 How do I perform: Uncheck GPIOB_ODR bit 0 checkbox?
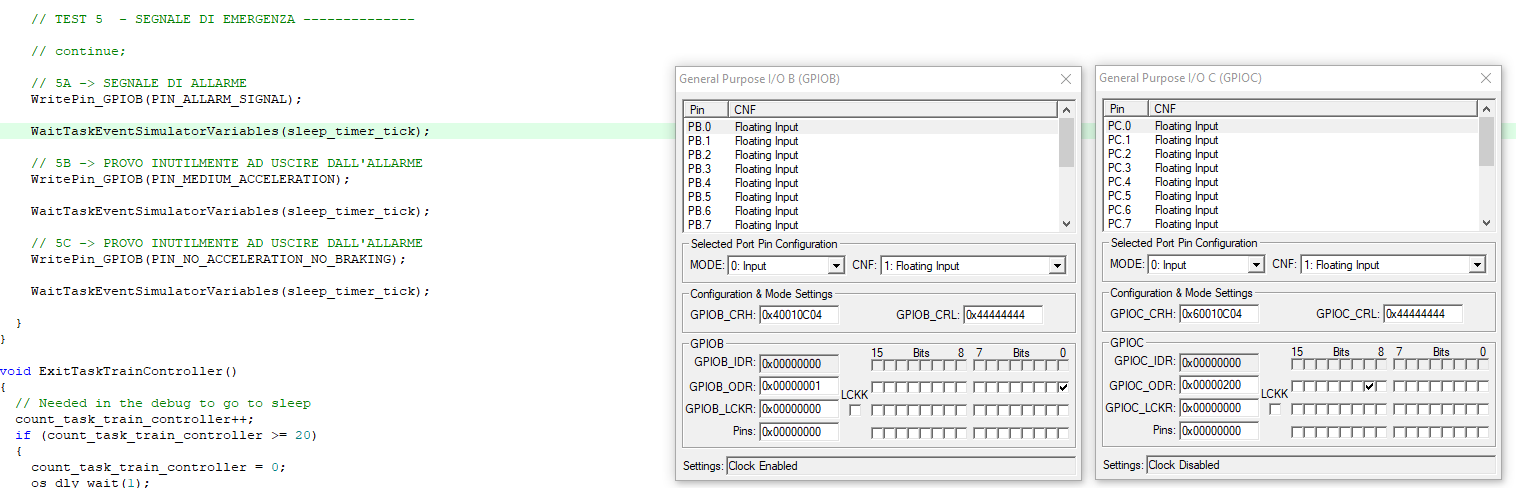click(1063, 387)
